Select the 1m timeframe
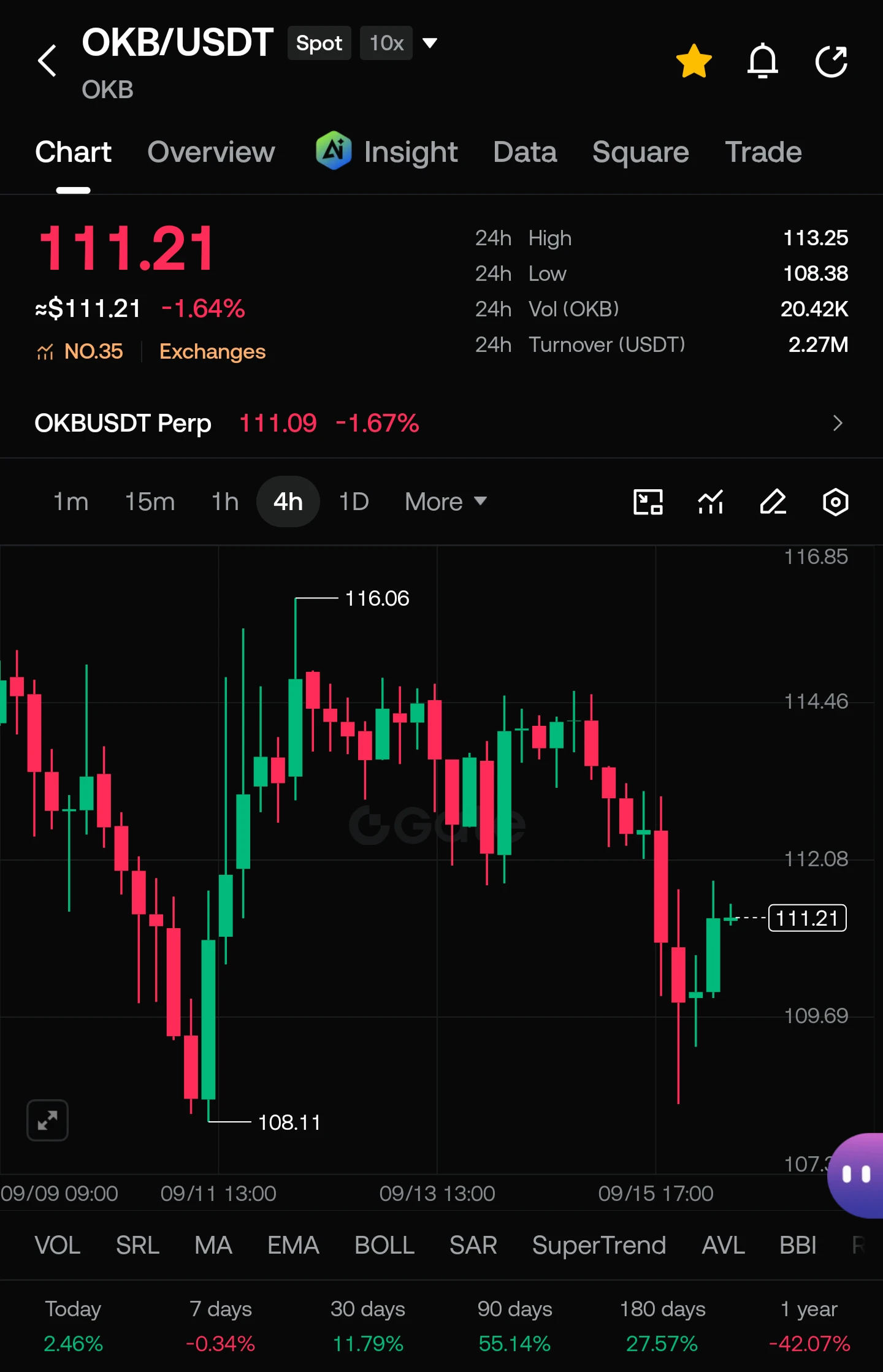Viewport: 883px width, 1372px height. (x=71, y=501)
